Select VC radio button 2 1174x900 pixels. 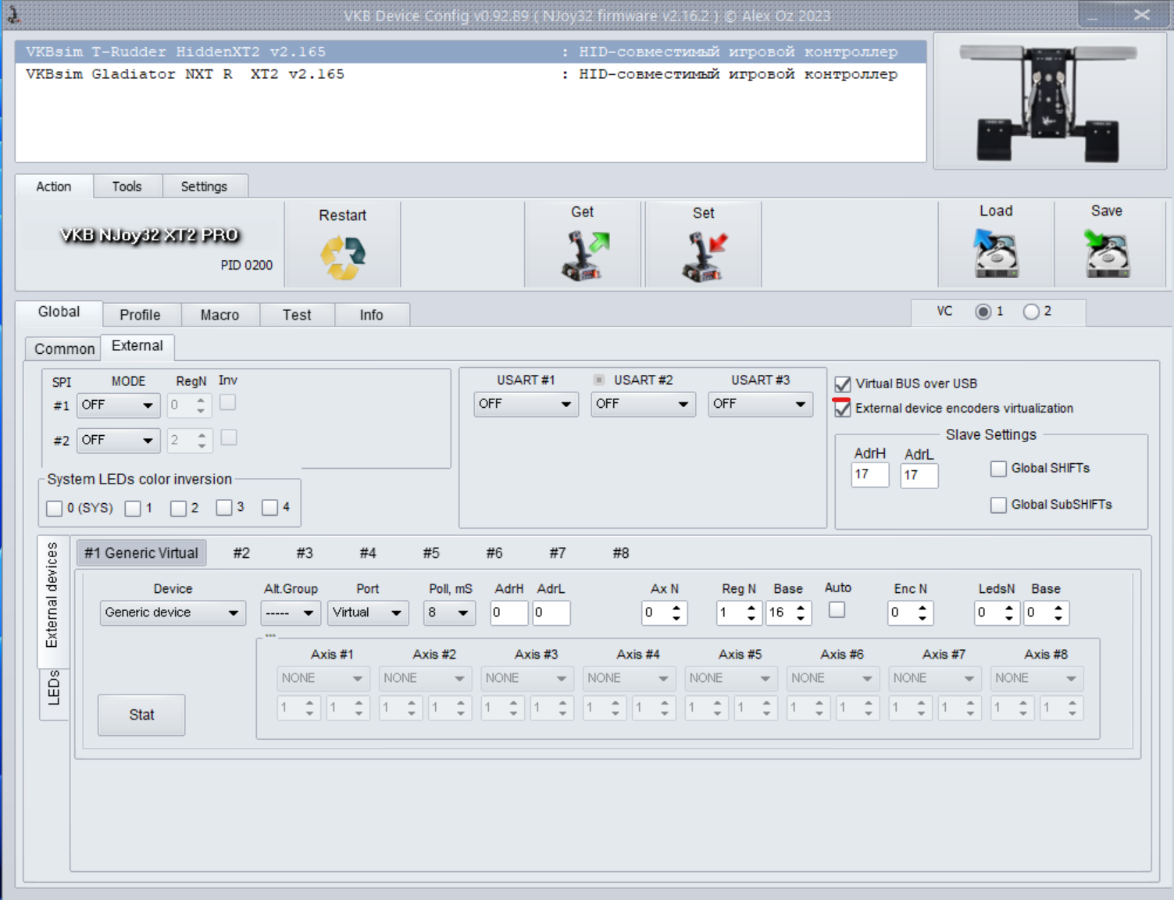[x=1031, y=312]
